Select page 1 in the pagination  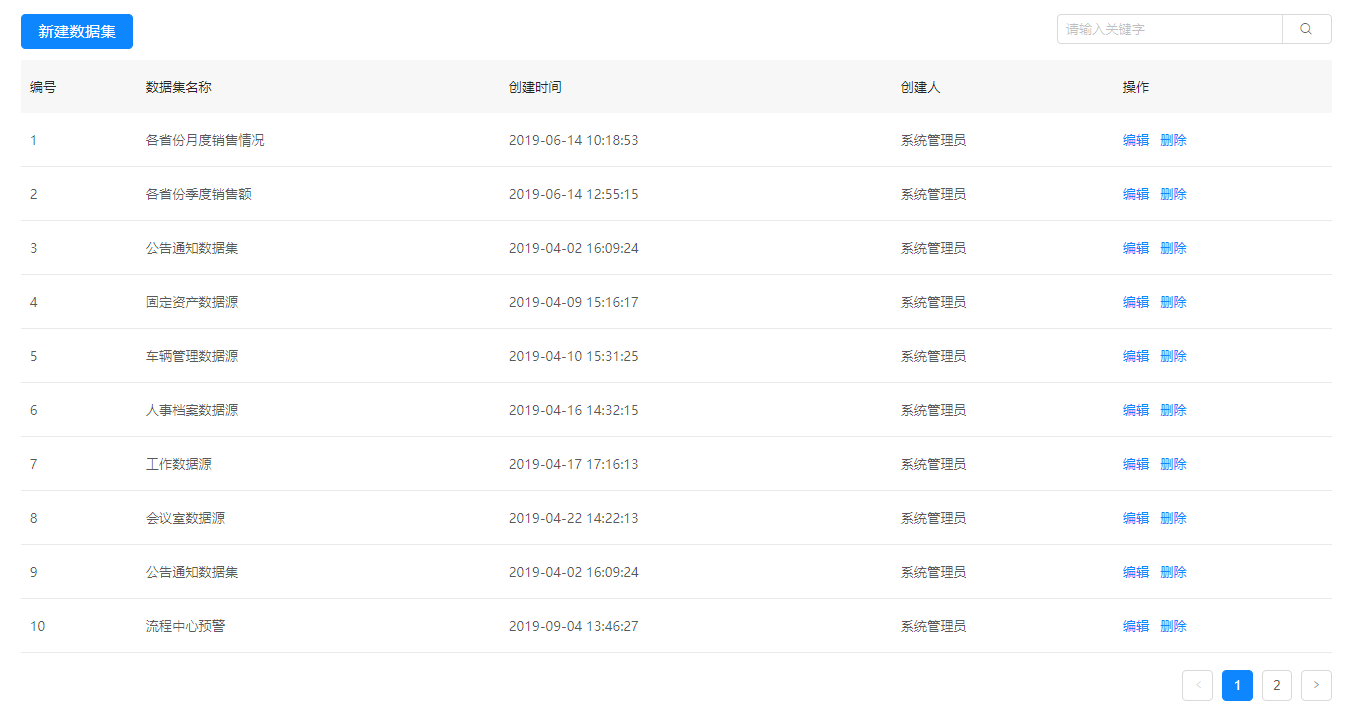(x=1237, y=685)
